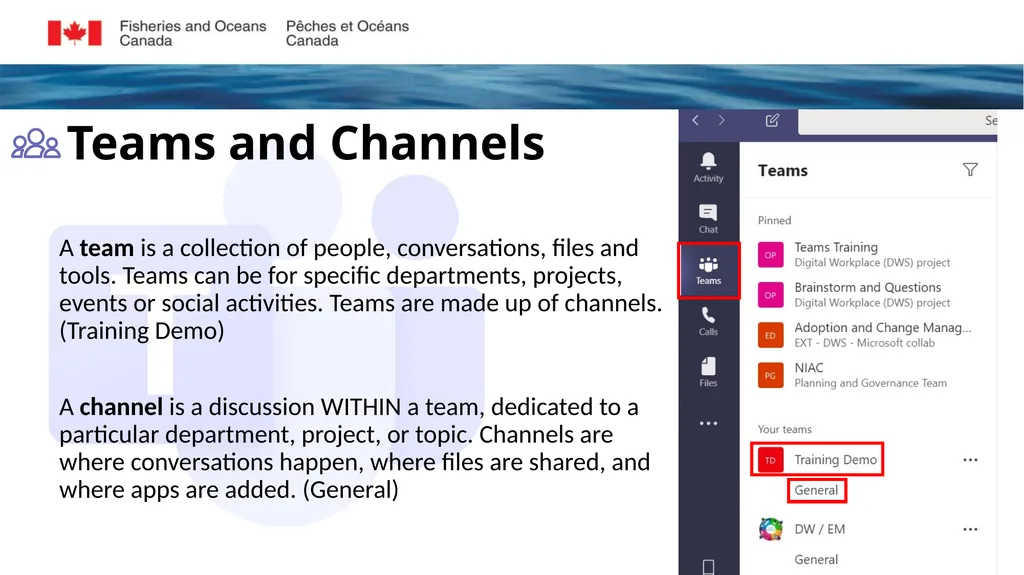Click the Teams panel heading
The width and height of the screenshot is (1024, 575).
[782, 171]
